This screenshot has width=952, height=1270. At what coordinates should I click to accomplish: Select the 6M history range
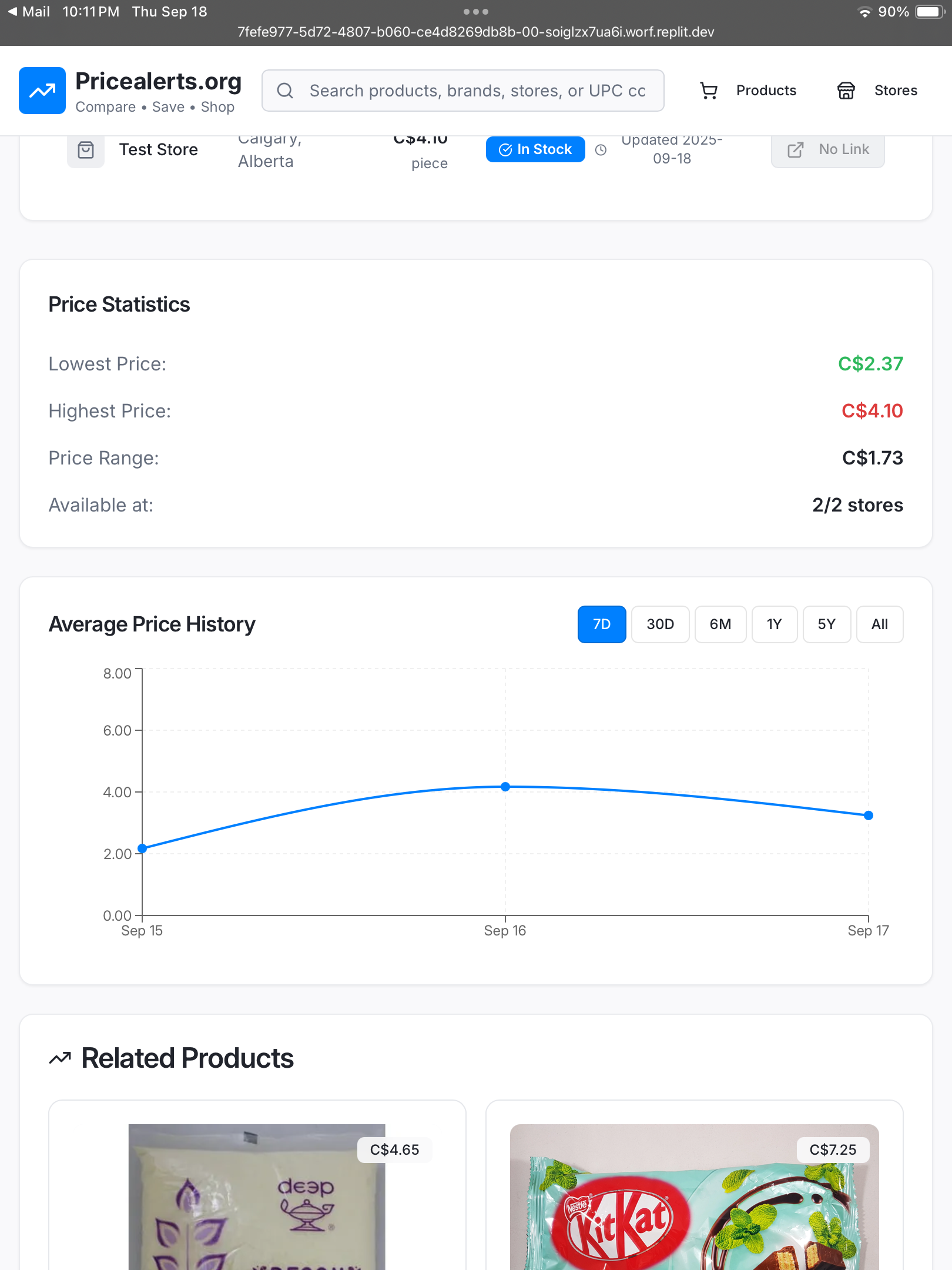tap(720, 624)
